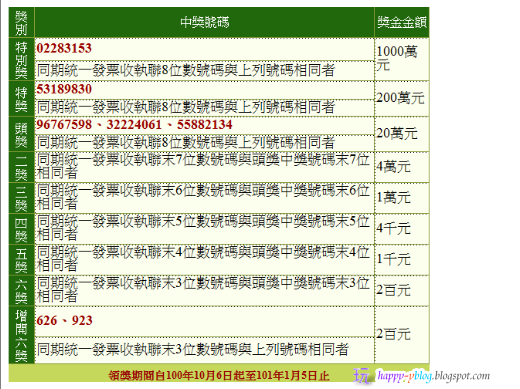Screen dimensions: 520x389
Task: Select the 特獎 number 53189830
Action: (64, 89)
